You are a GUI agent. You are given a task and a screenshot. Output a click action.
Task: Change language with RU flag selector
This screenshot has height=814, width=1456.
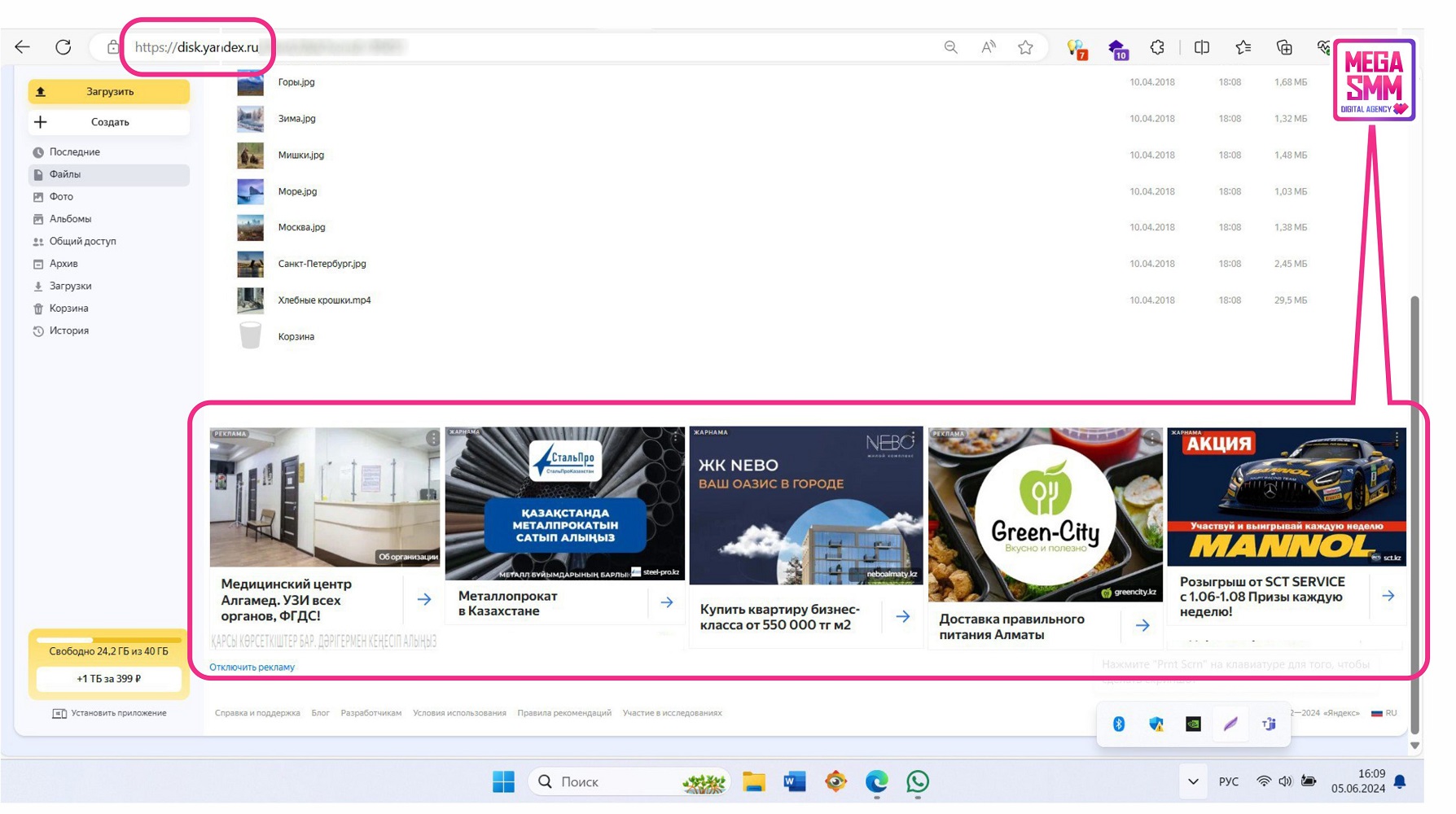(x=1384, y=714)
